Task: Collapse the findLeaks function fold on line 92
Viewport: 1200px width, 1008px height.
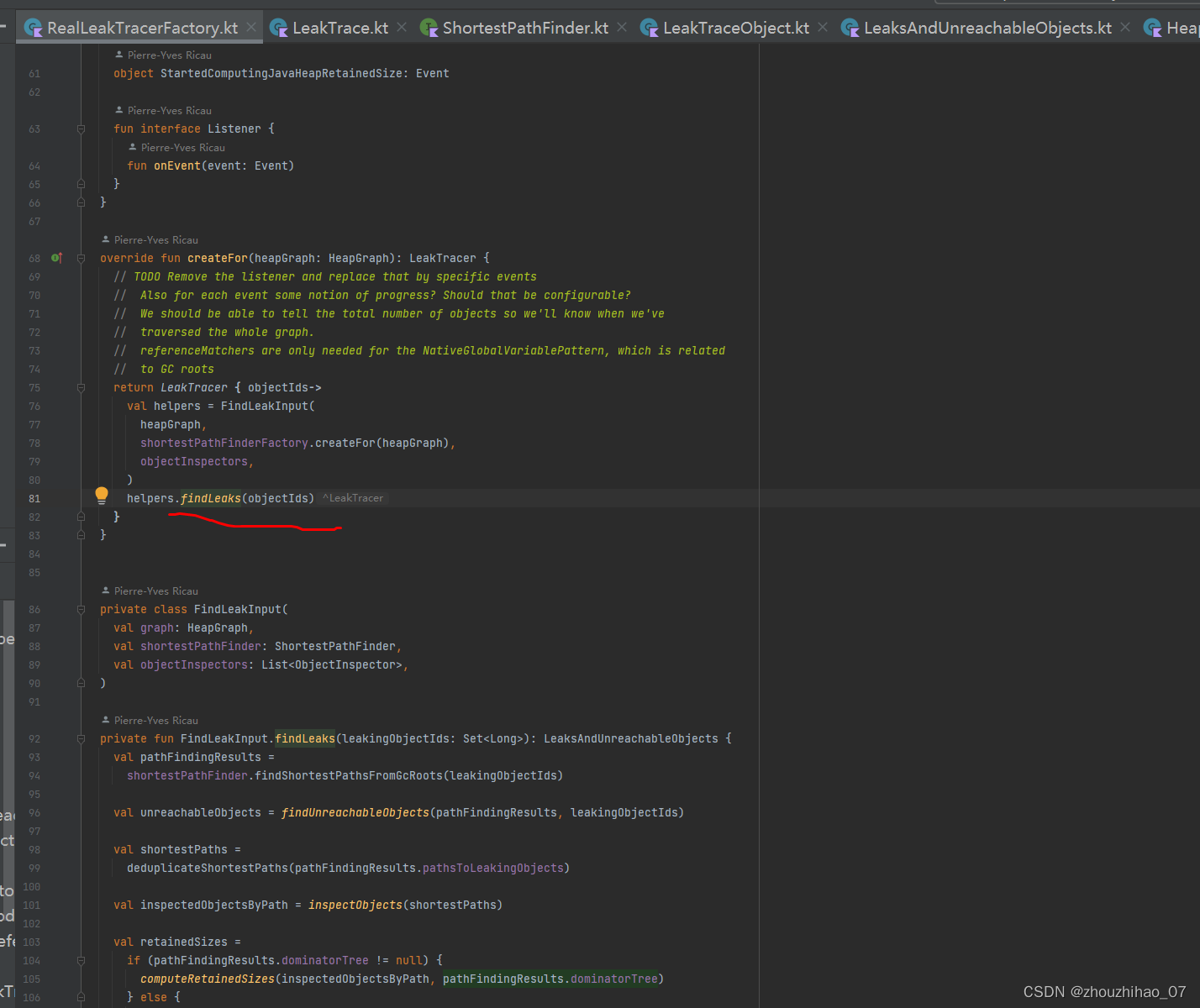Action: [81, 738]
